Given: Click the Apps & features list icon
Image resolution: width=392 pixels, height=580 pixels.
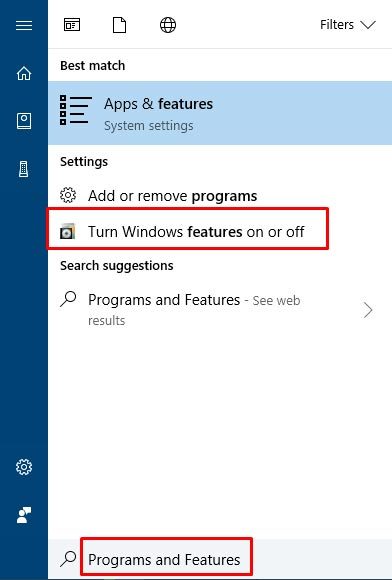Looking at the screenshot, I should click(x=75, y=110).
